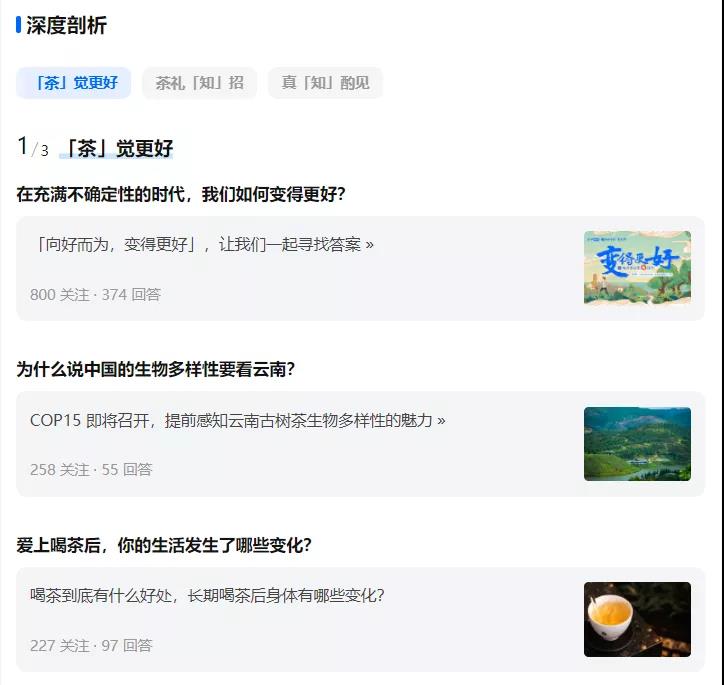The height and width of the screenshot is (685, 724).
Task: Click the COP15 即将召开 description link
Action: point(238,420)
